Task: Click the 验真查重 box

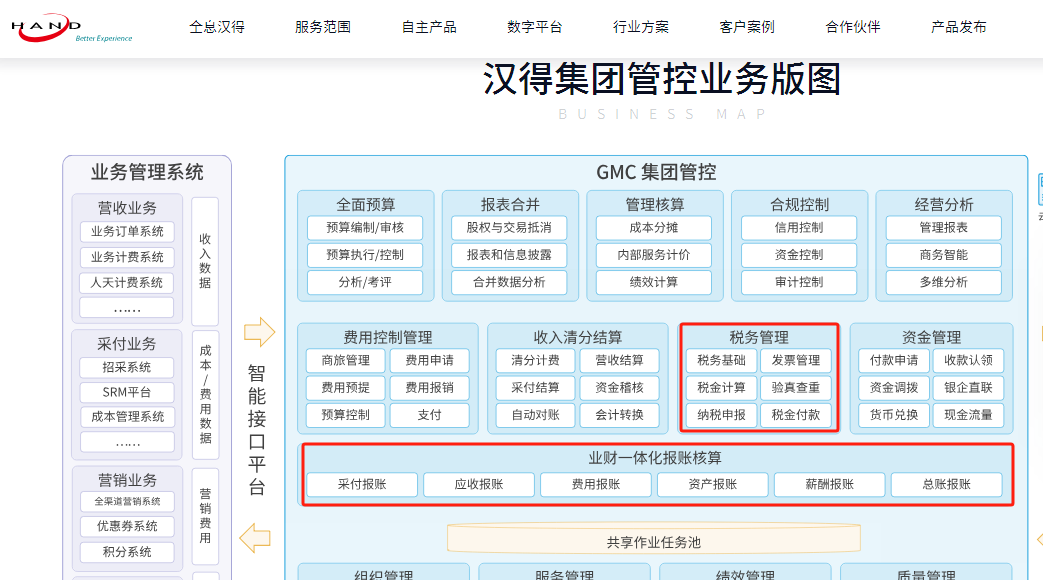Action: point(796,388)
